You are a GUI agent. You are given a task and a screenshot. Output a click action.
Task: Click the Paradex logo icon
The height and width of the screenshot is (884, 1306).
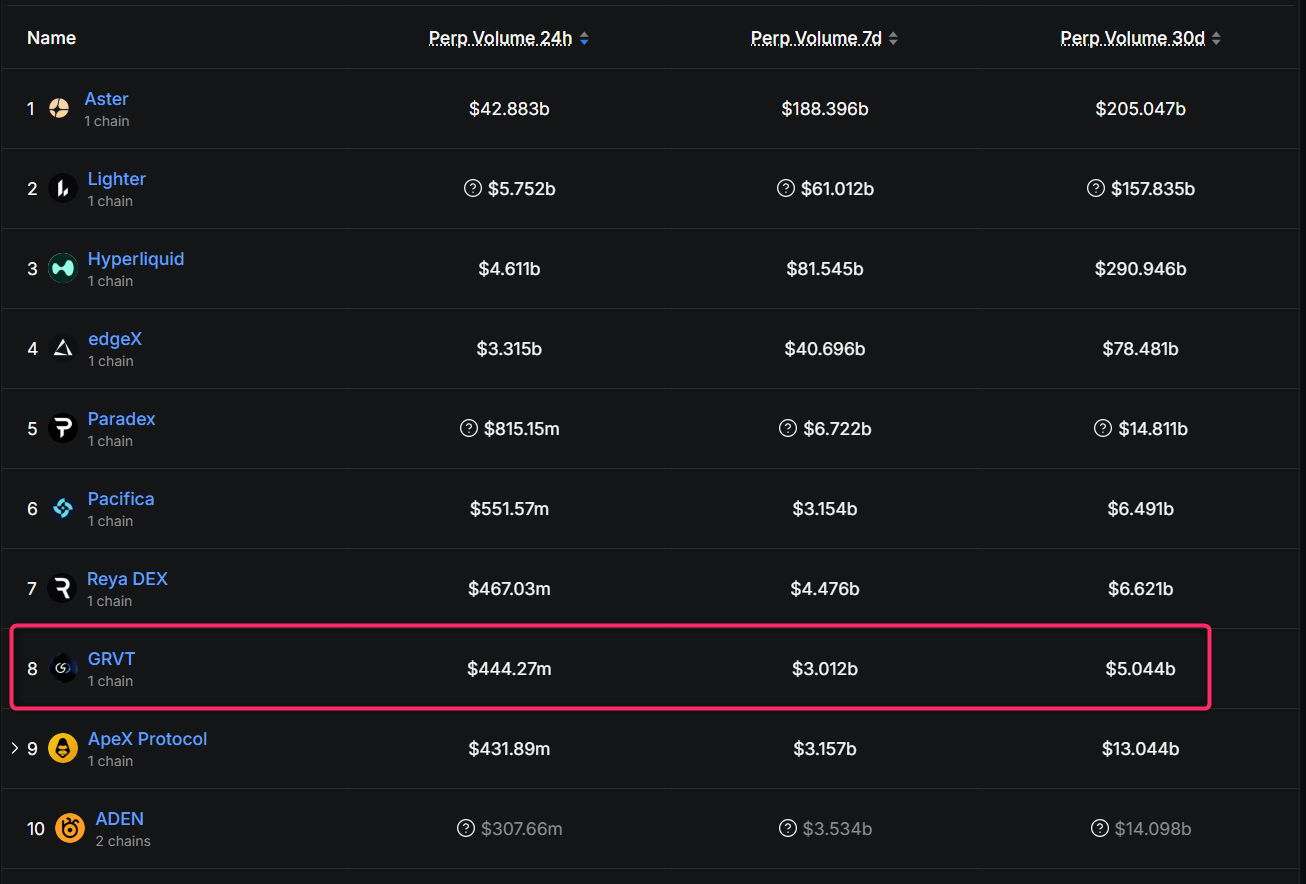tap(62, 428)
